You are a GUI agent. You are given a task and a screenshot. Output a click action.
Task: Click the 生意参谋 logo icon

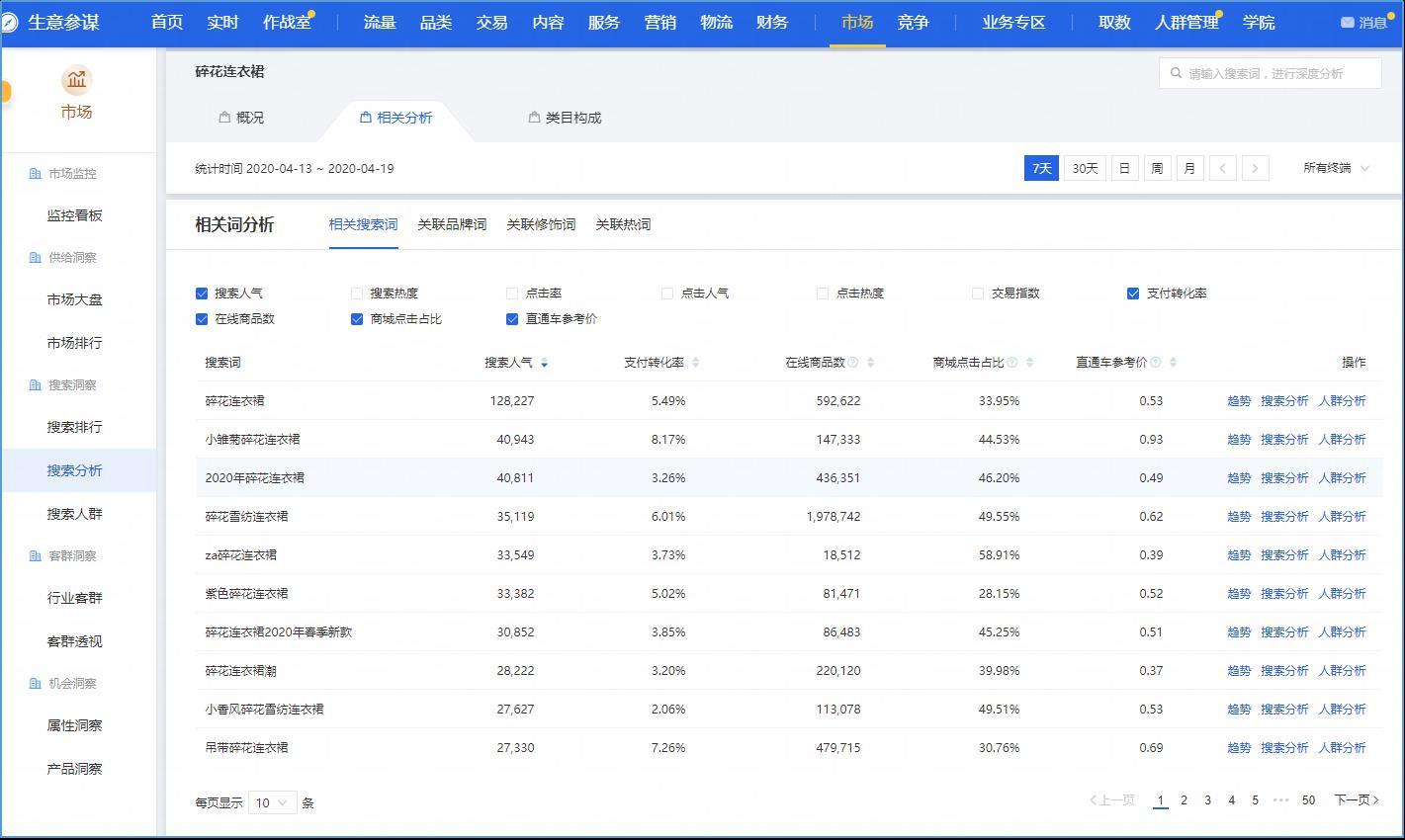pos(9,22)
